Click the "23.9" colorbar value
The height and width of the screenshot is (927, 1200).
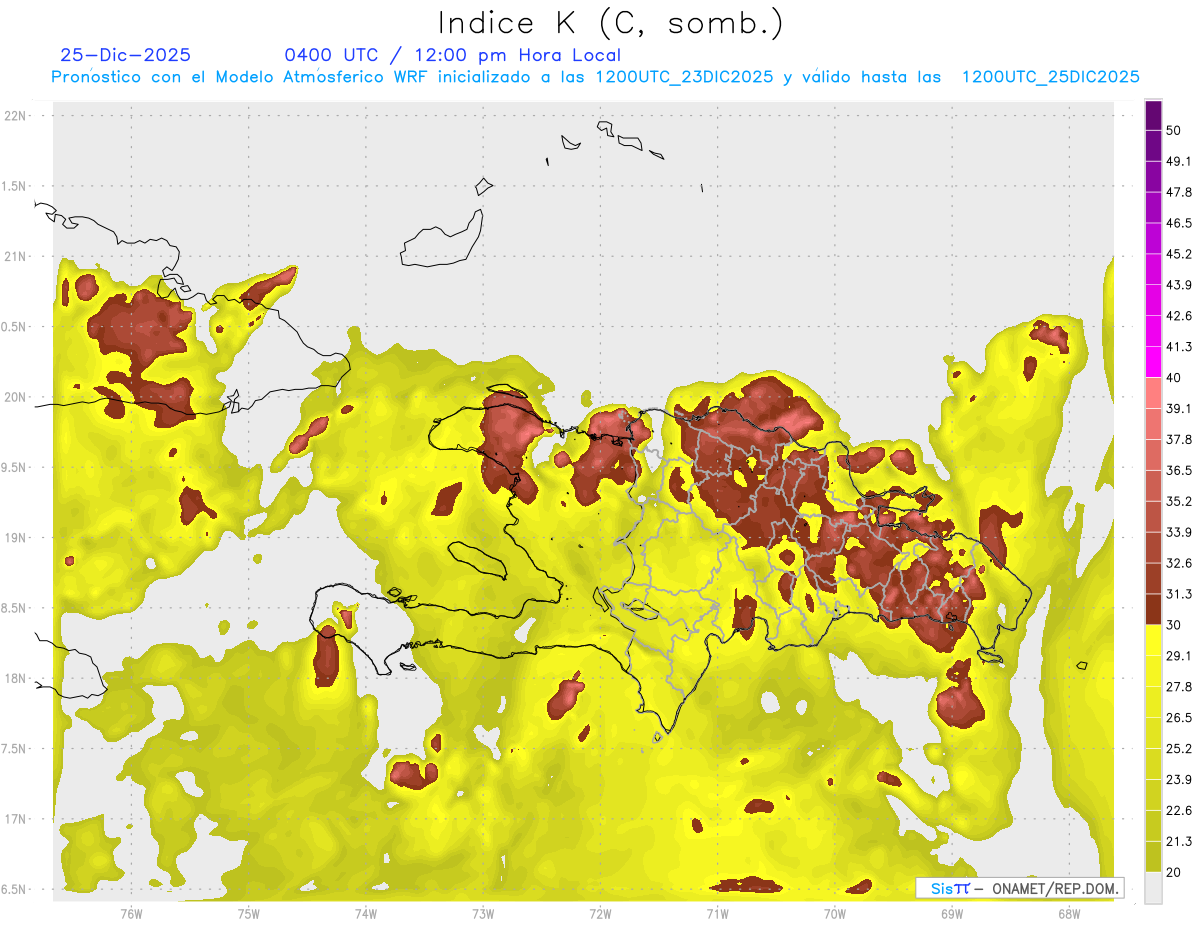coord(1179,780)
